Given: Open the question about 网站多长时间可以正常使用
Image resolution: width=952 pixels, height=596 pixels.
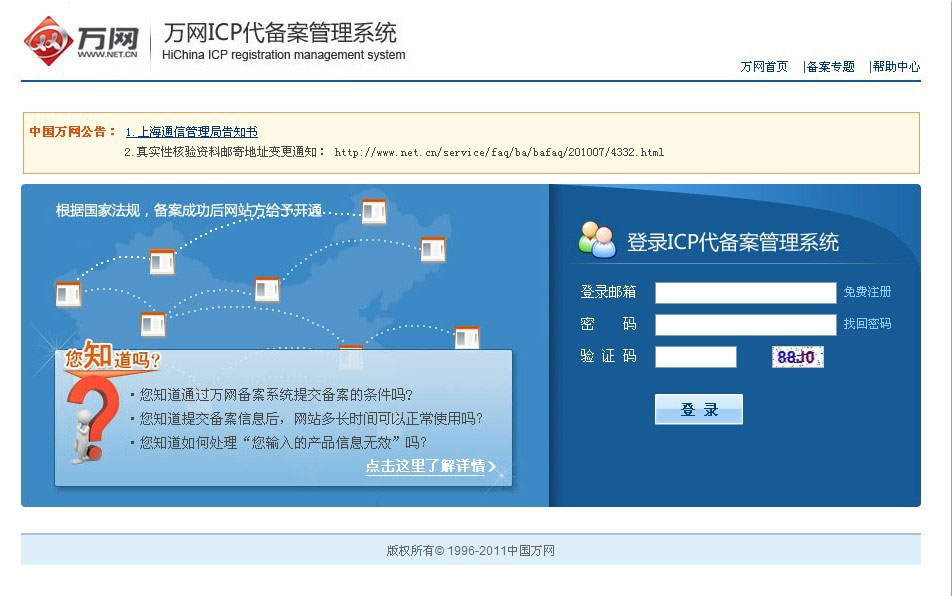Looking at the screenshot, I should [311, 418].
